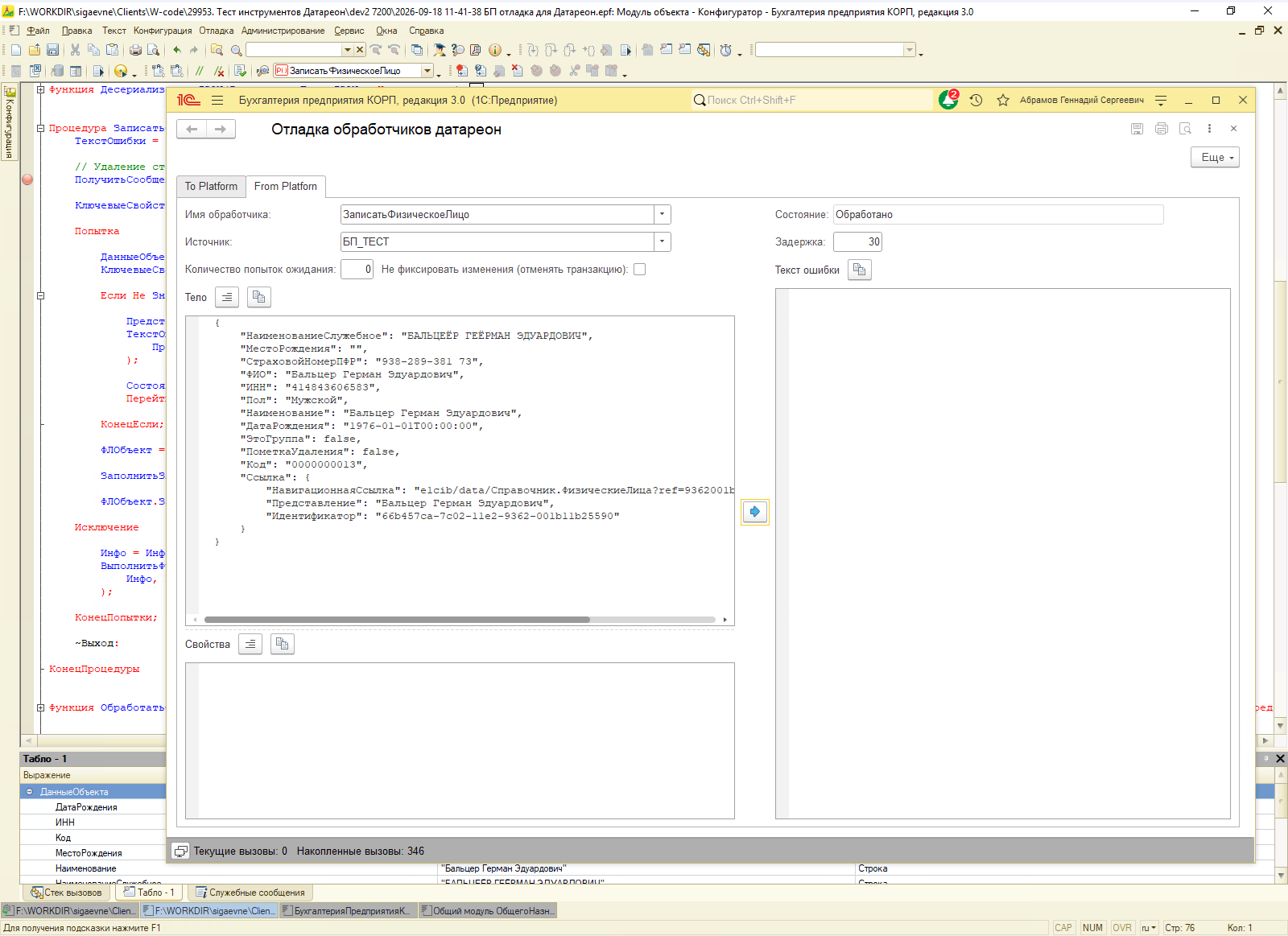Open the Служебные сообщения tab
Screen dimensions: 1288x936
point(250,893)
